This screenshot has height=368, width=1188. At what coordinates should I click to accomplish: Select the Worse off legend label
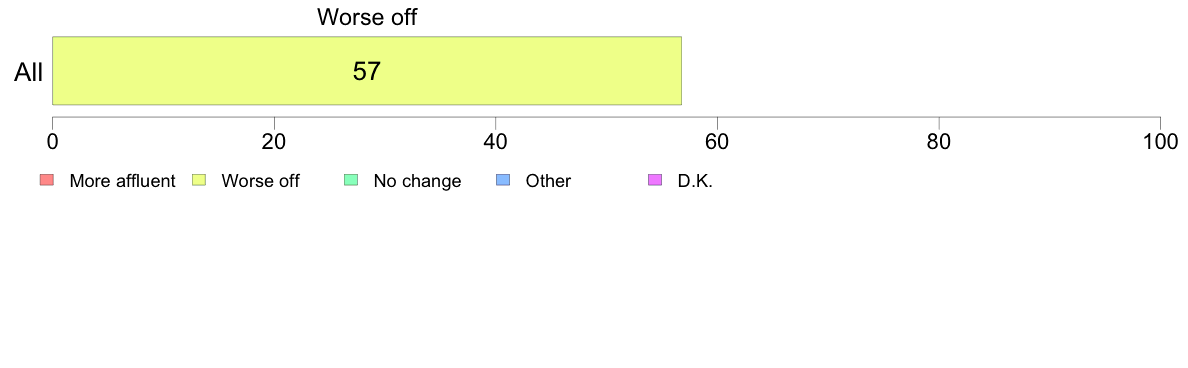pos(260,181)
